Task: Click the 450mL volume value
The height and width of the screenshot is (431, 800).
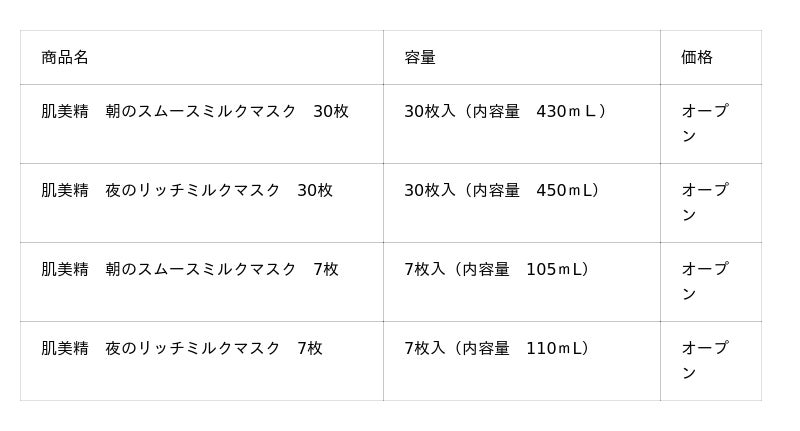Action: pos(563,190)
